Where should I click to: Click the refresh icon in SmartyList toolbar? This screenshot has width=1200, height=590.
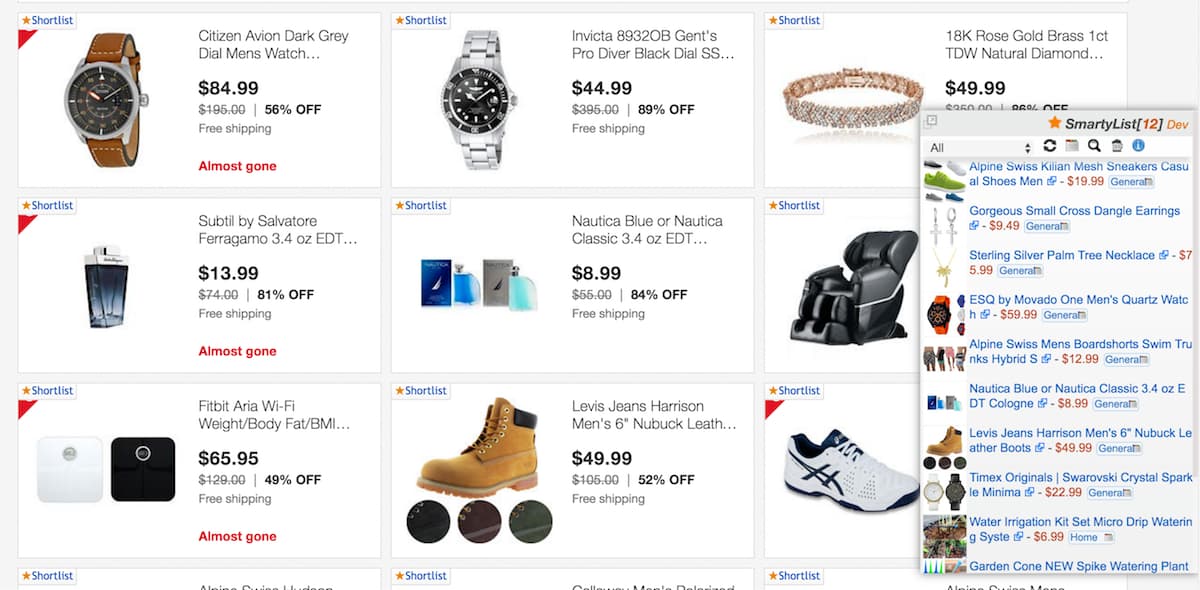point(1049,147)
